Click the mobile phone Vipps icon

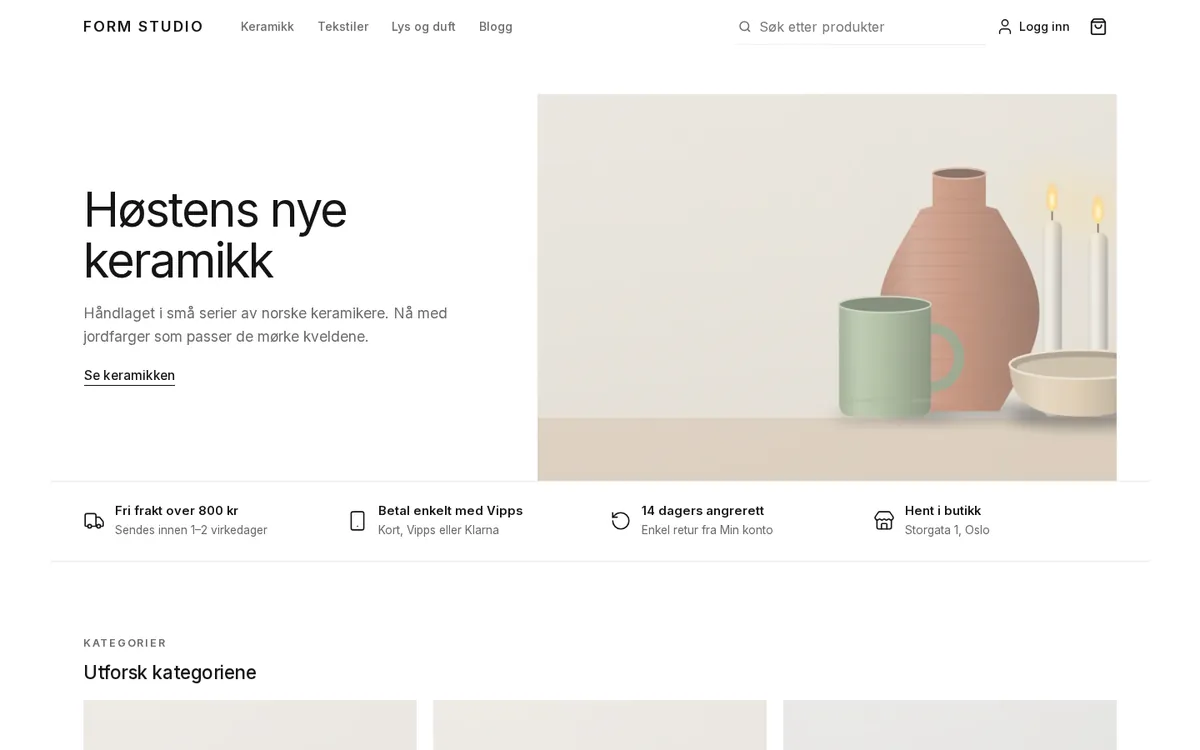click(x=357, y=520)
